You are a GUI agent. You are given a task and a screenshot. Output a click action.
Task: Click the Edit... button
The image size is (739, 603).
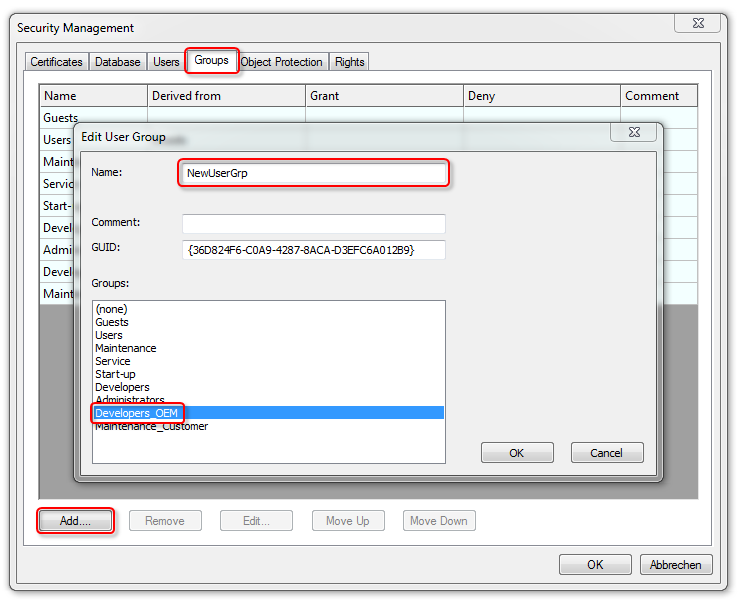tap(256, 520)
